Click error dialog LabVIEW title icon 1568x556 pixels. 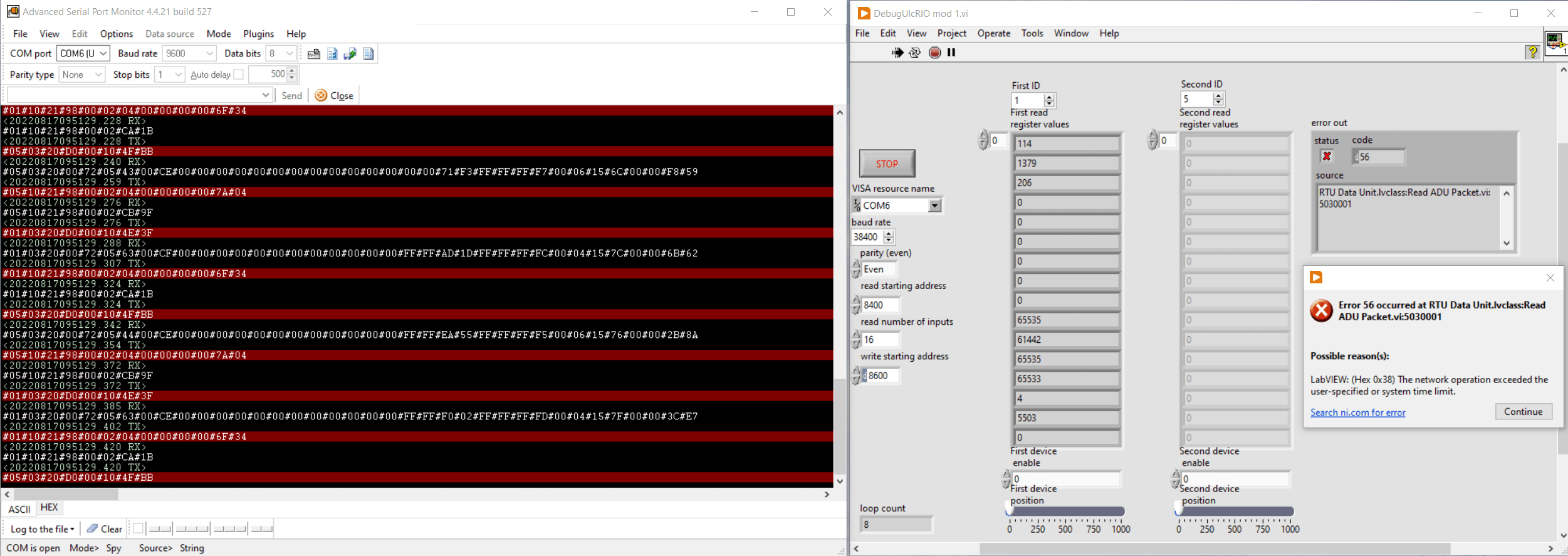tap(1316, 277)
